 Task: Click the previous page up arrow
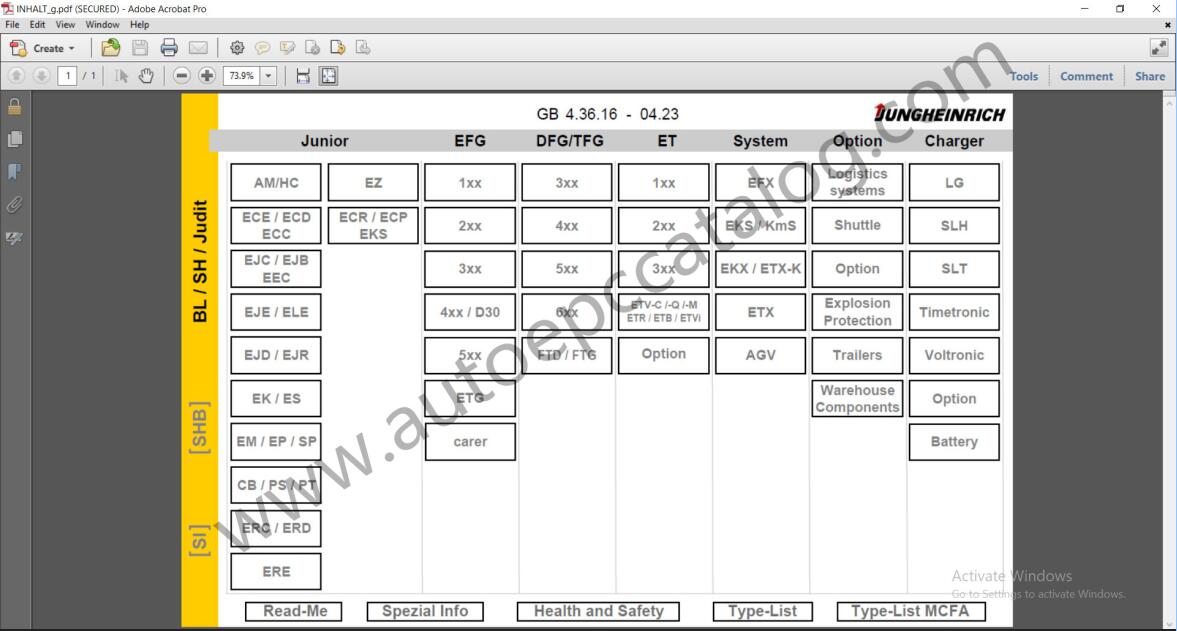[x=17, y=76]
